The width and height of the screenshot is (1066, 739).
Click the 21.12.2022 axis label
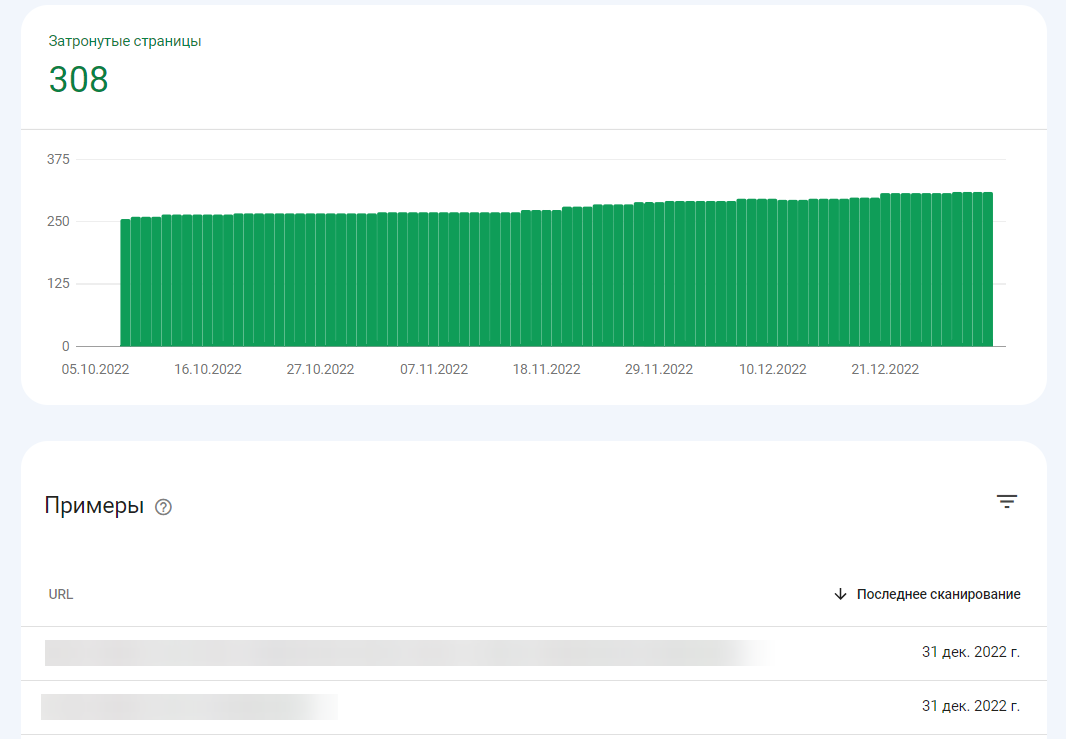(885, 369)
